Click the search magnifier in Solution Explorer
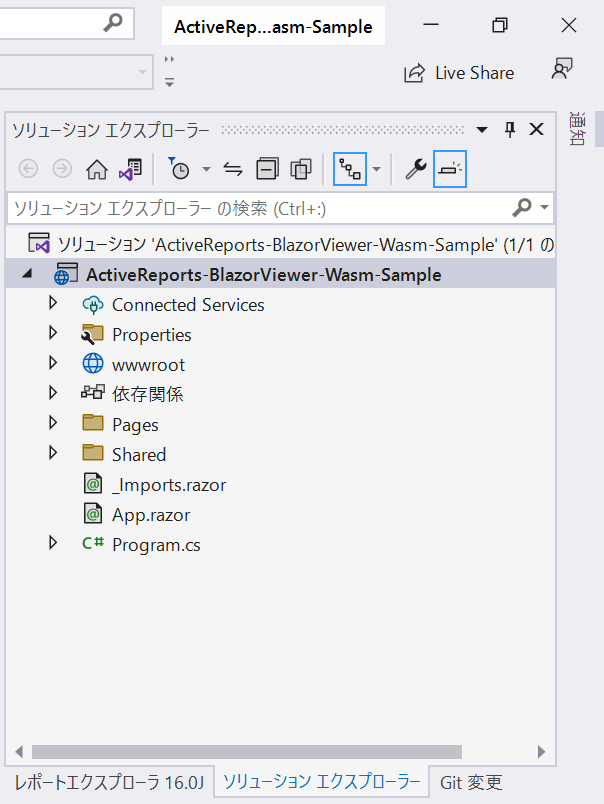The width and height of the screenshot is (604, 804). point(521,208)
